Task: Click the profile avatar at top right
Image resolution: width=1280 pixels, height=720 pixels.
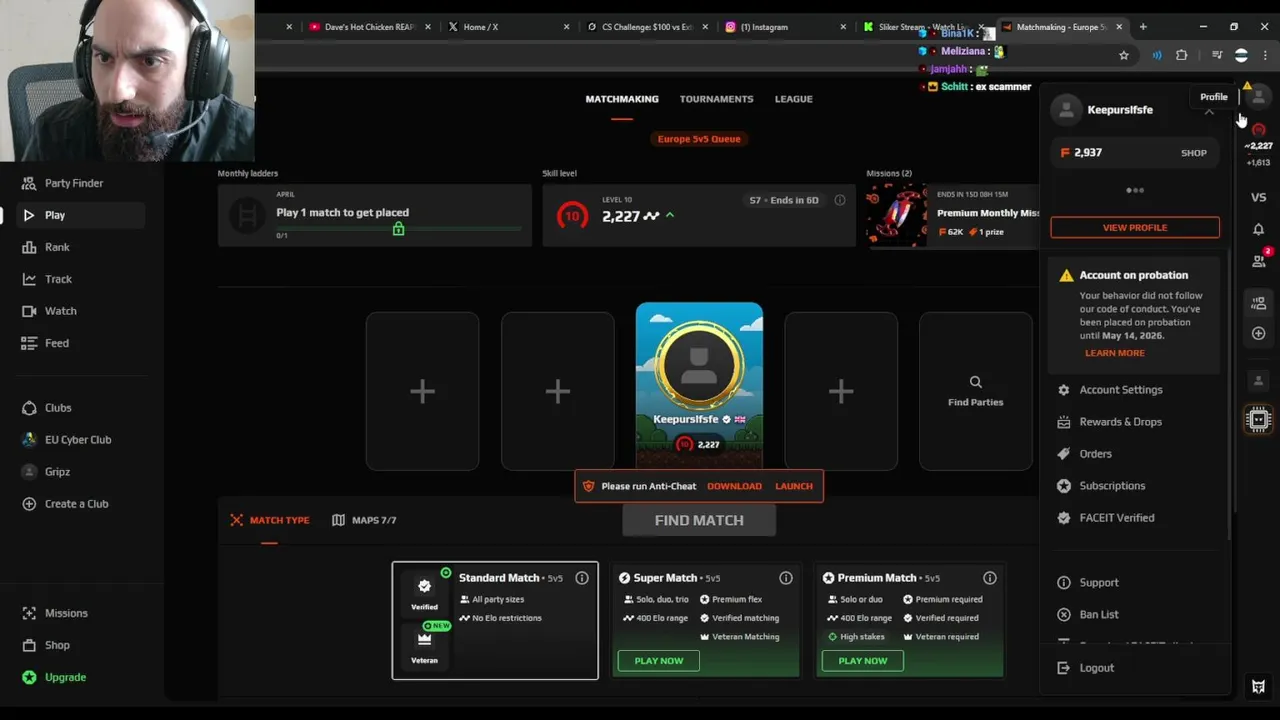Action: coord(1258,96)
